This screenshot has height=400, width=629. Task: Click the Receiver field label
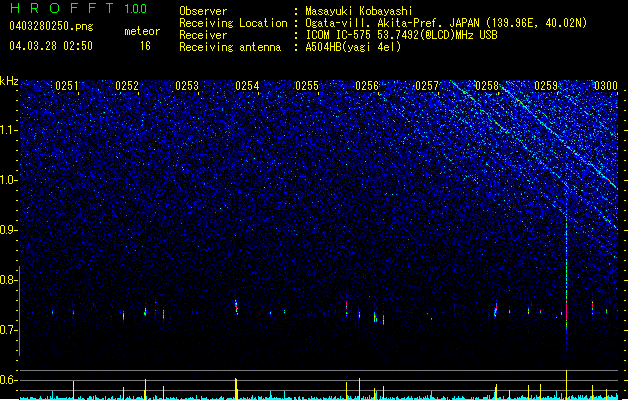click(x=203, y=35)
